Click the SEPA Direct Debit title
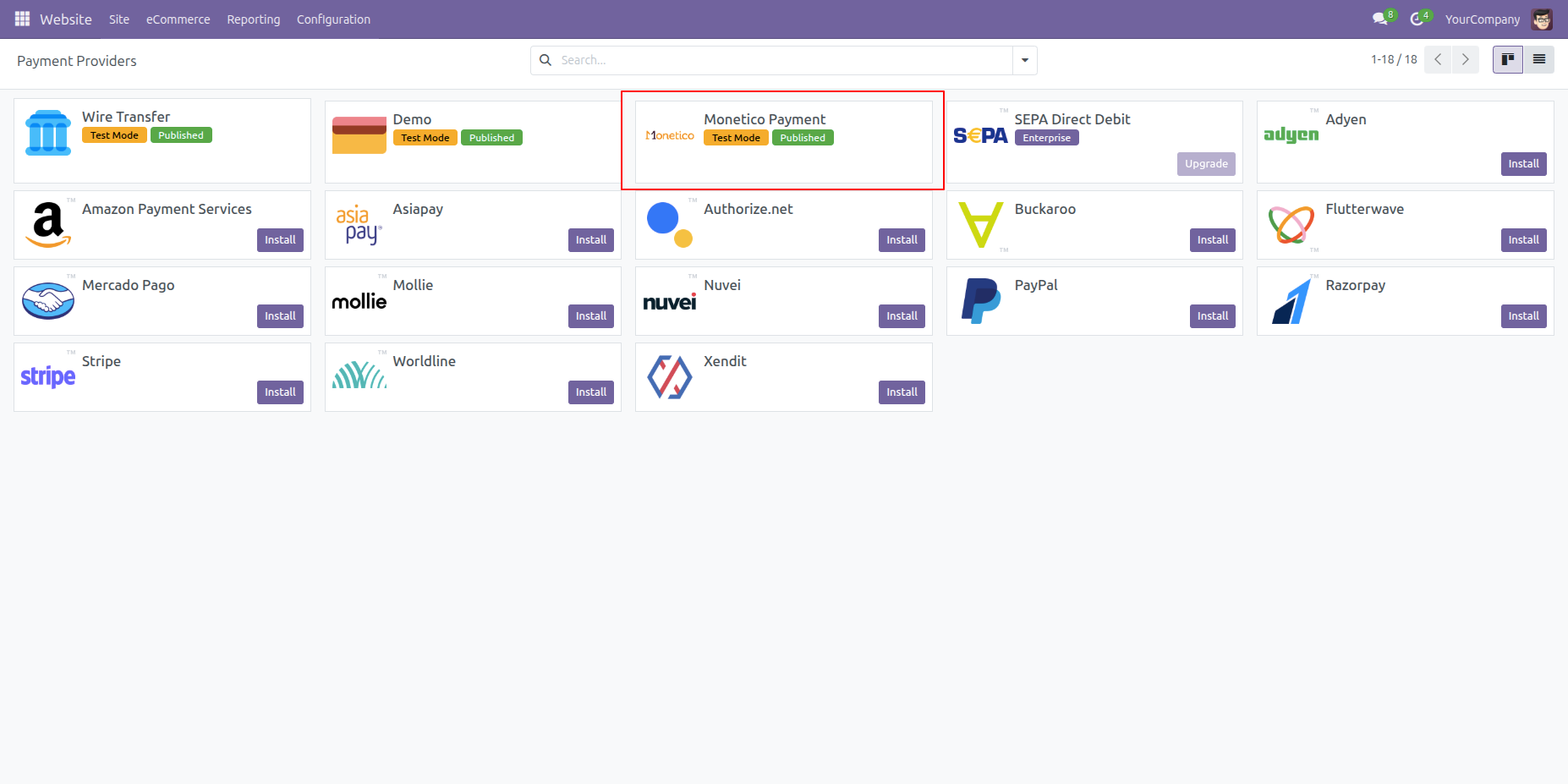The width and height of the screenshot is (1568, 784). pos(1072,119)
